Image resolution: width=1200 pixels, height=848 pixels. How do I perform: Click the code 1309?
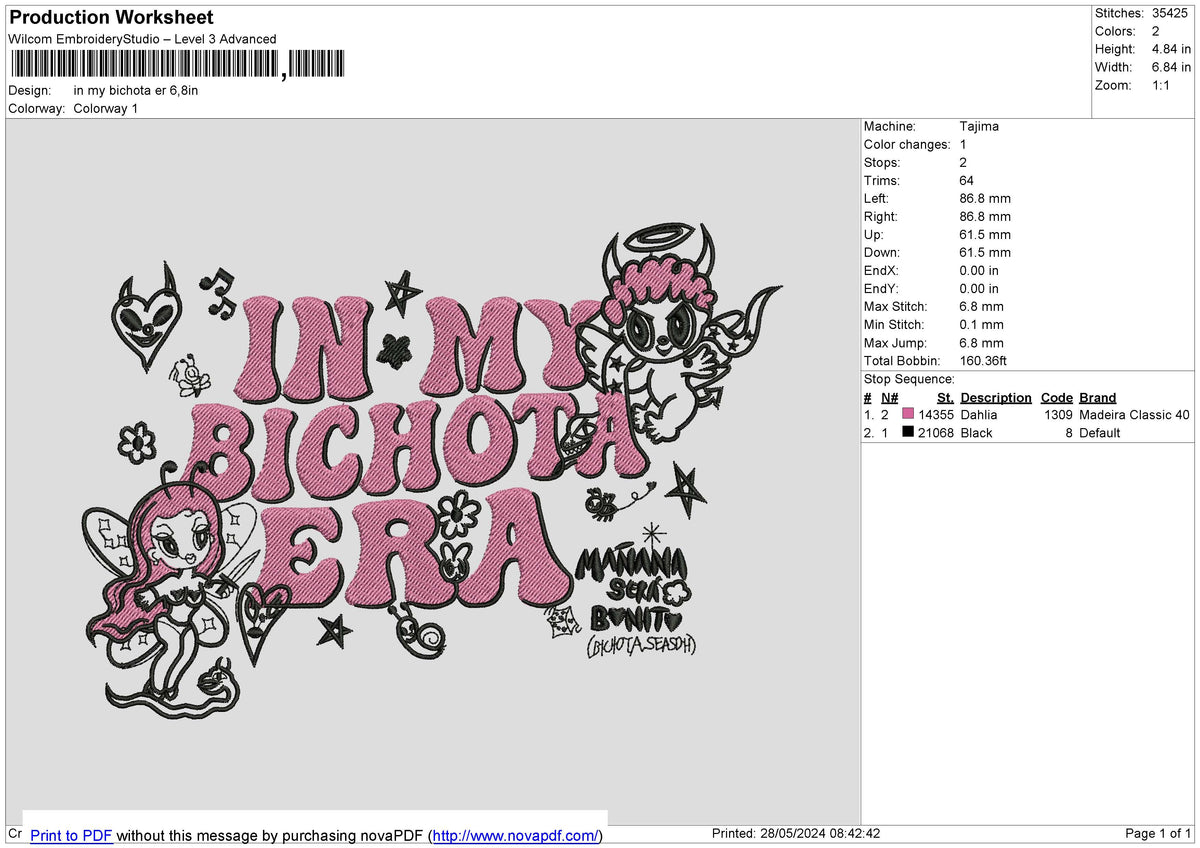pos(1058,414)
